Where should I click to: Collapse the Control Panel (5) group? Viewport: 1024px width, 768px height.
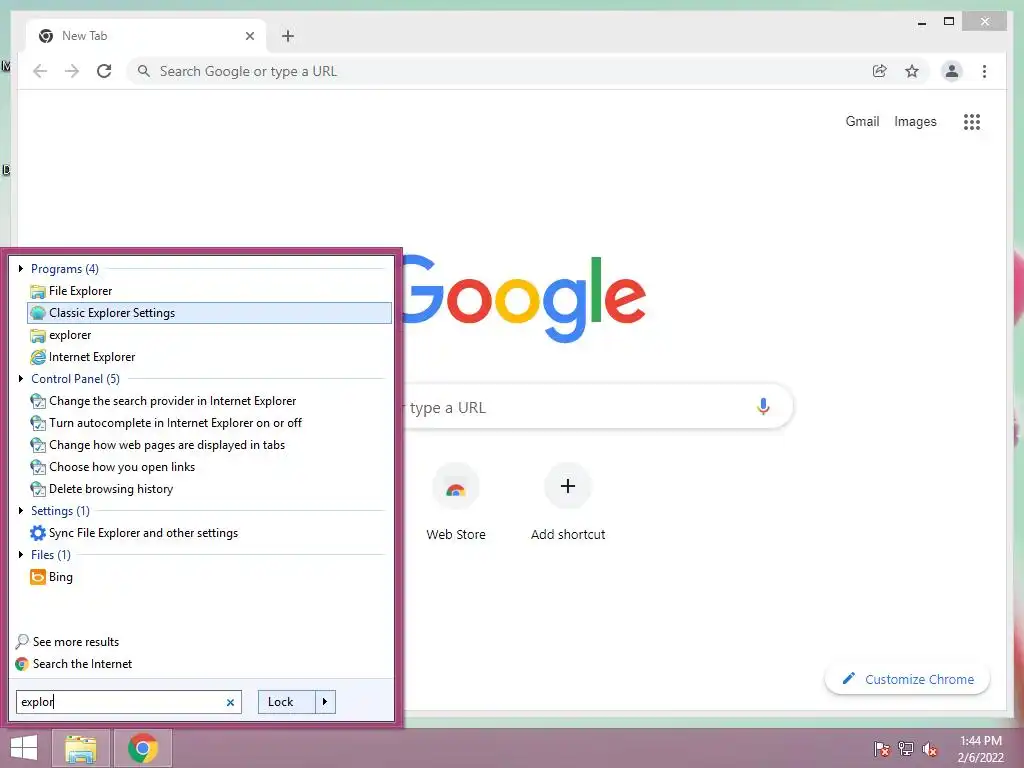point(21,379)
